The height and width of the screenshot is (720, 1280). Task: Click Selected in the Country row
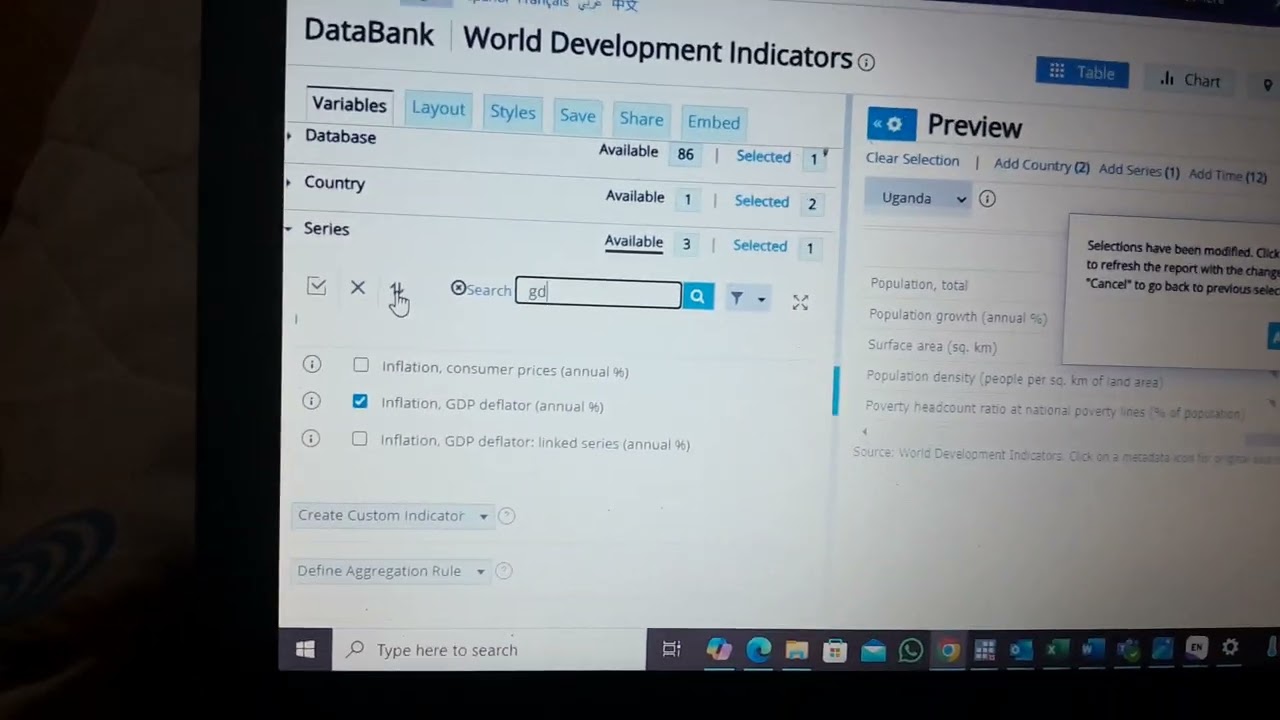pyautogui.click(x=762, y=201)
